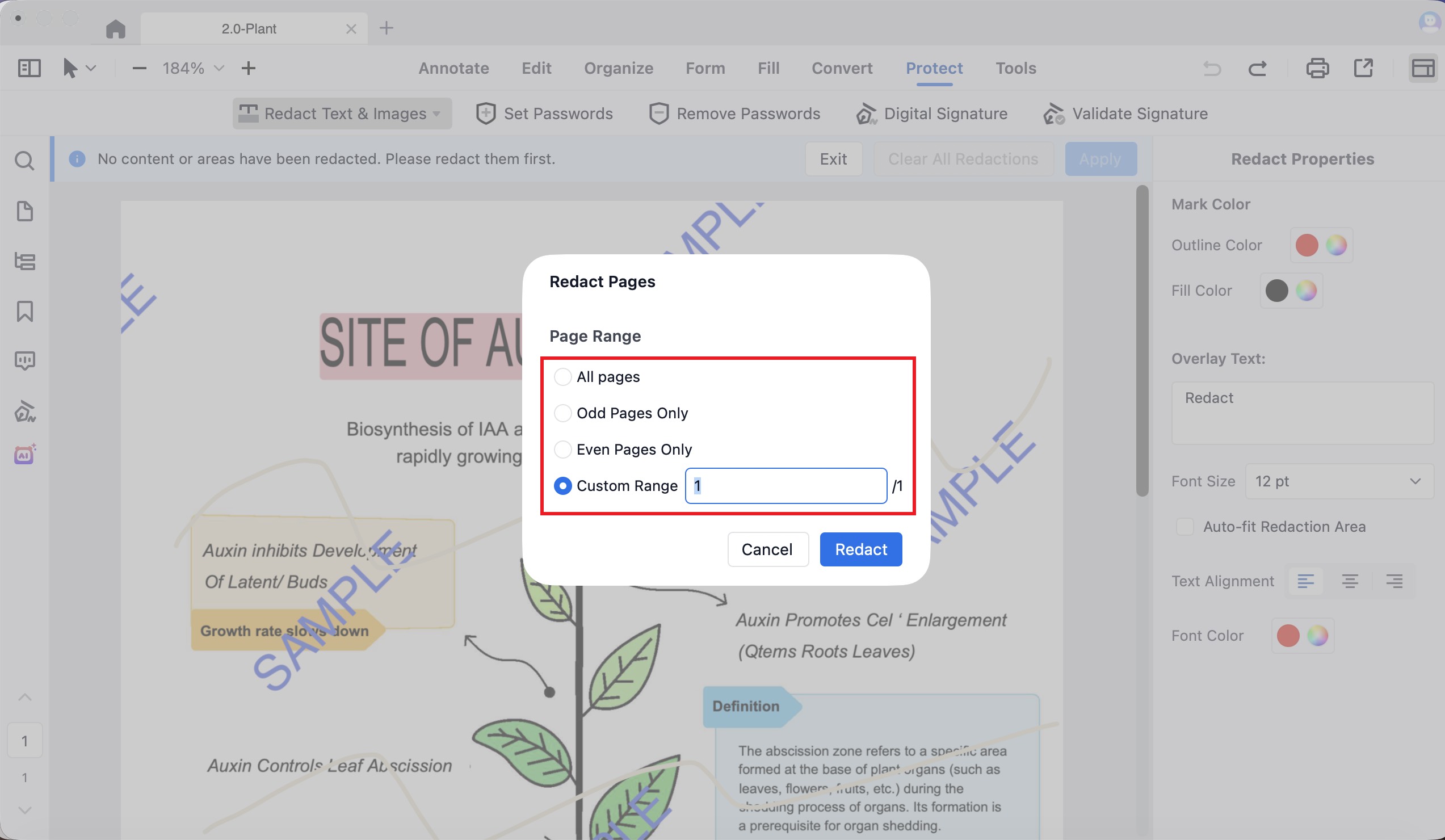Open the user account avatar

click(1429, 23)
